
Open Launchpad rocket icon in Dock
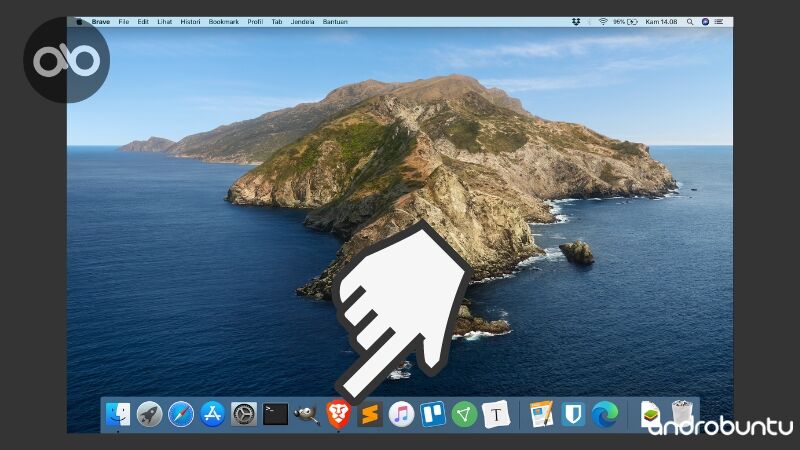coord(149,414)
